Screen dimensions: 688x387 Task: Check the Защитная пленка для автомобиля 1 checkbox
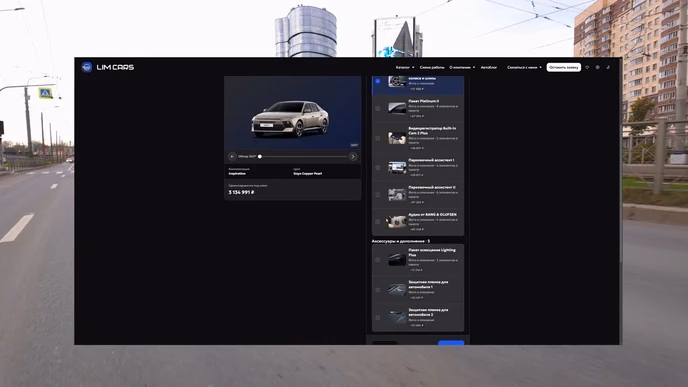click(x=378, y=290)
